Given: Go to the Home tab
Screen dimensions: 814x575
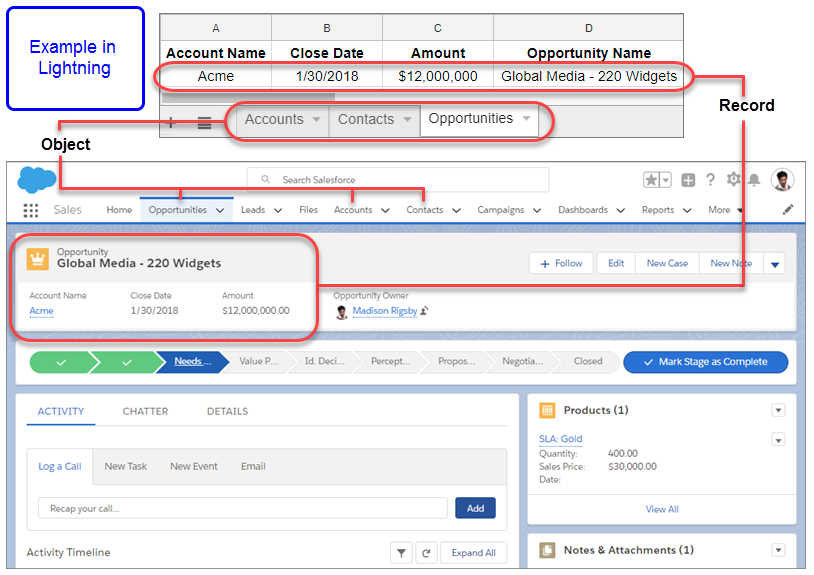Looking at the screenshot, I should coord(119,210).
